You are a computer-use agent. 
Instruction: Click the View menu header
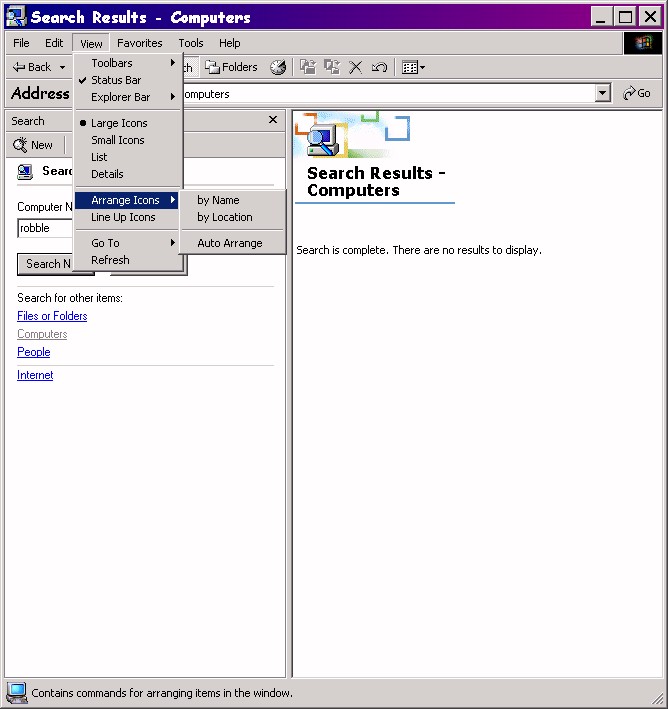click(91, 44)
